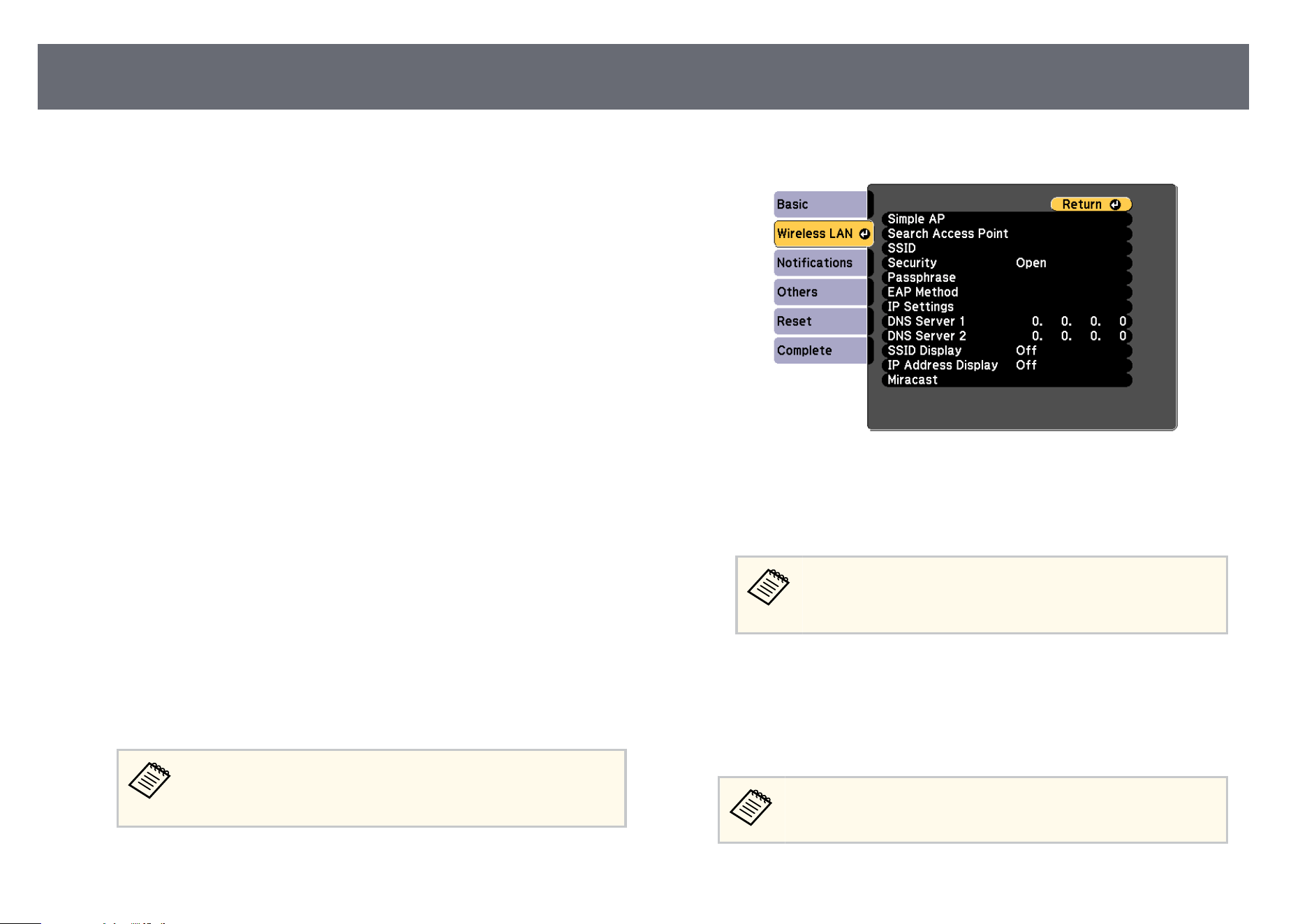Click the Return button
This screenshot has width=1307, height=924.
coord(1091,204)
